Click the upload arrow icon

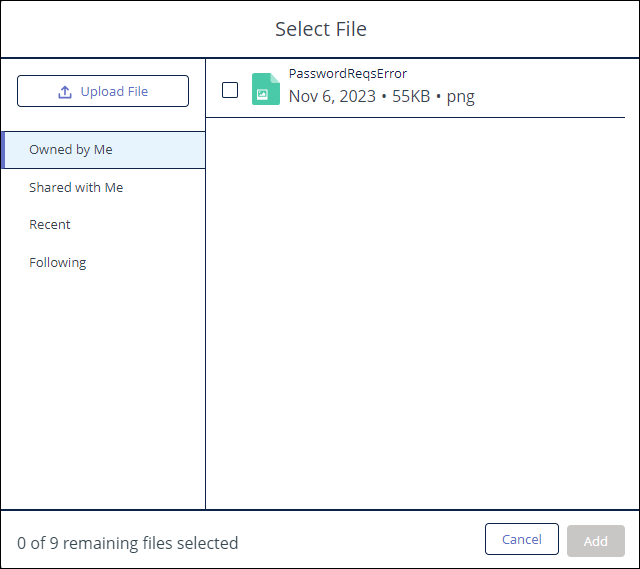65,92
